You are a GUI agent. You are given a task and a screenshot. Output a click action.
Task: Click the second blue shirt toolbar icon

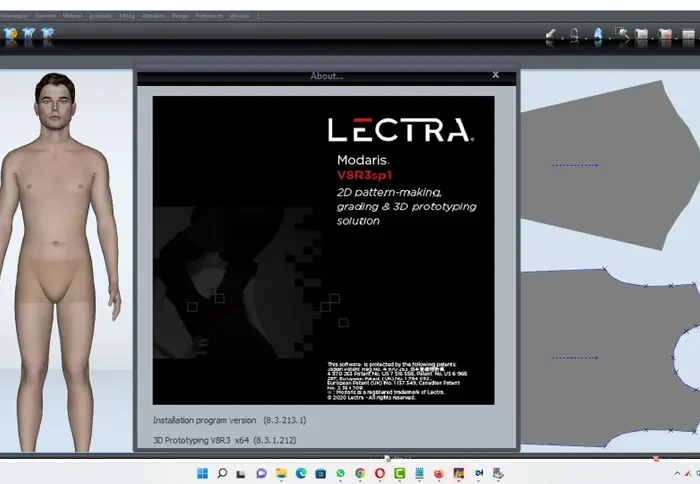[29, 35]
